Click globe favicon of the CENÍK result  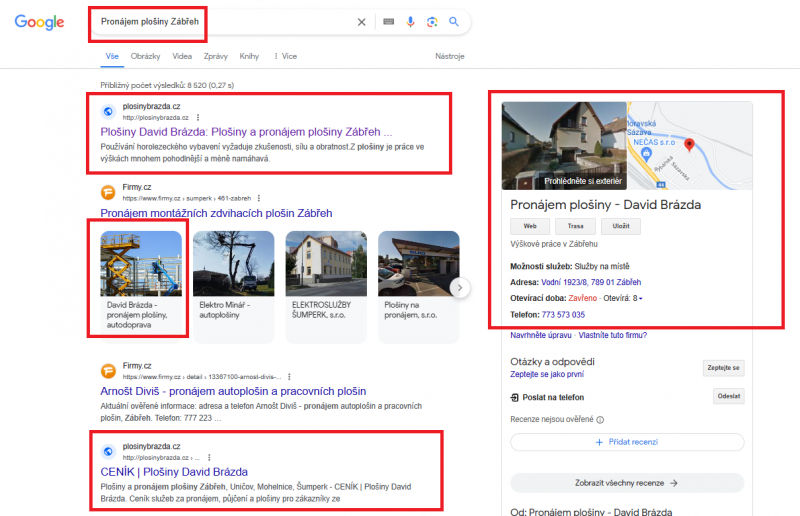click(x=108, y=451)
